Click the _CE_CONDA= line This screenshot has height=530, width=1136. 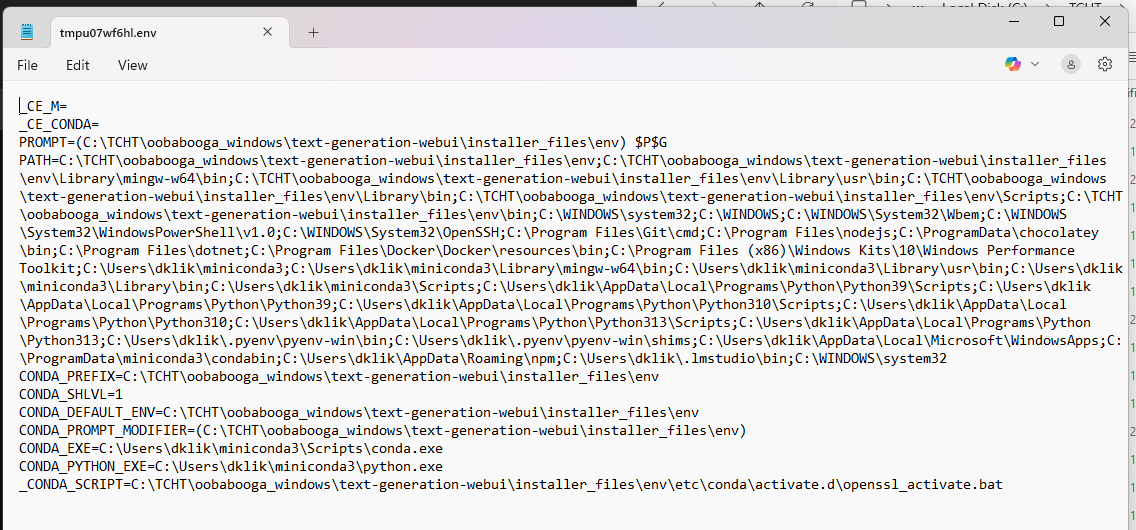[x=59, y=124]
